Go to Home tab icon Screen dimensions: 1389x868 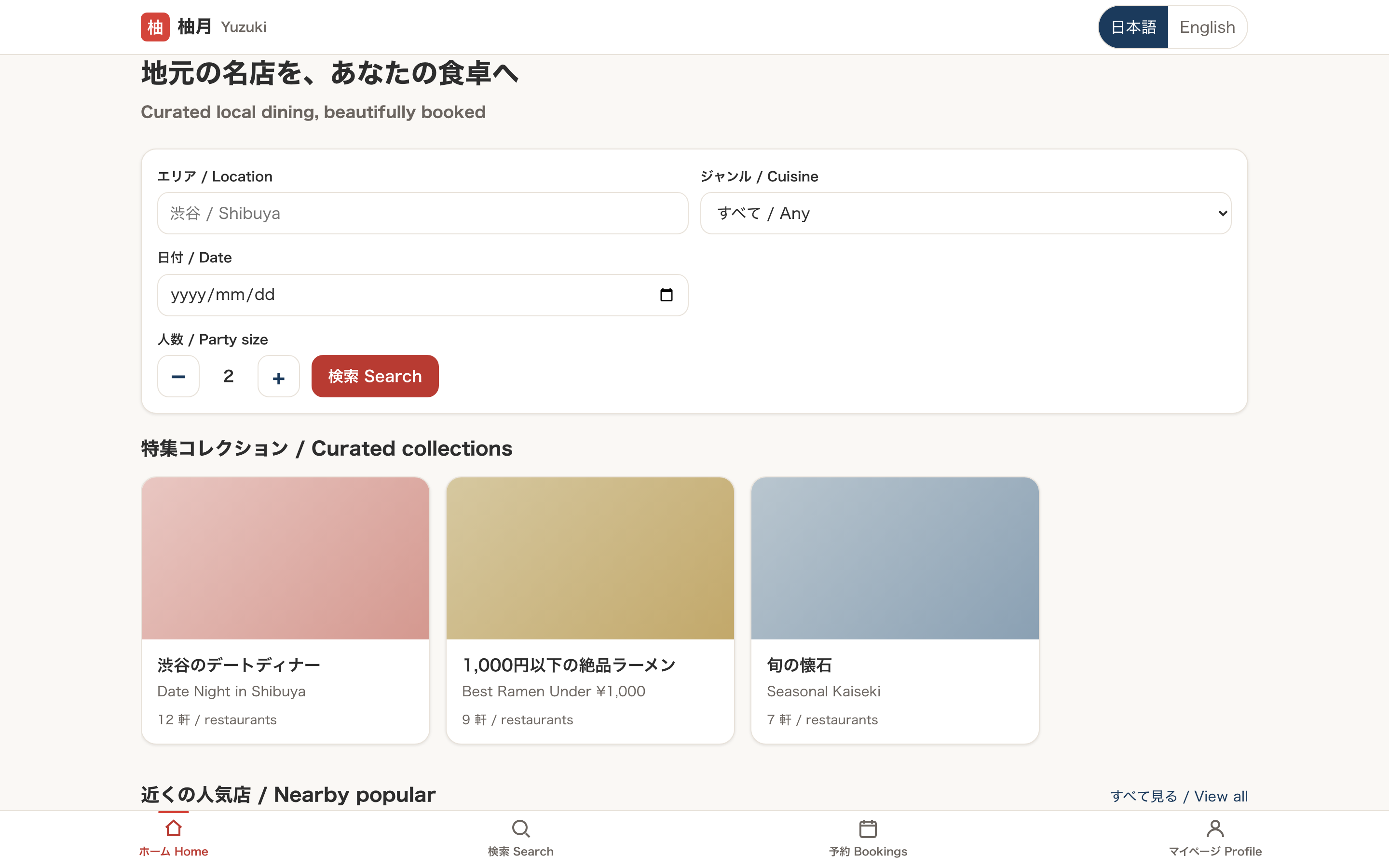173,828
